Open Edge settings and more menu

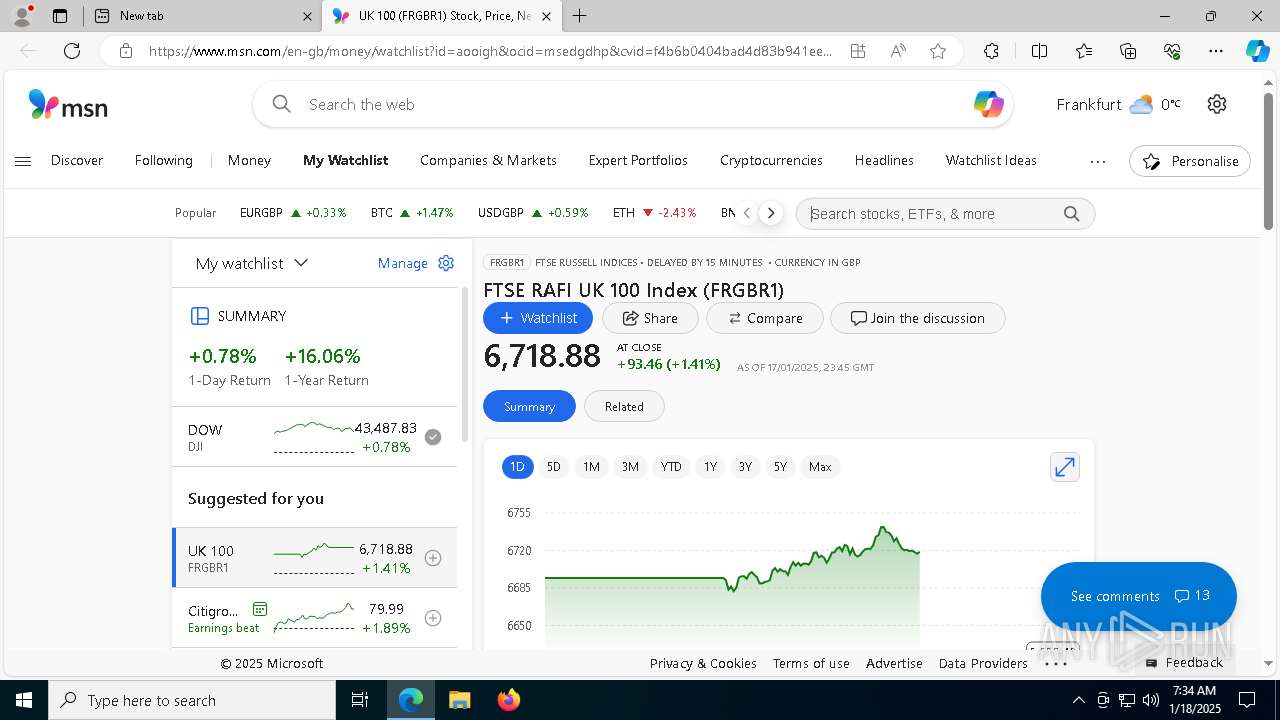pos(1215,51)
